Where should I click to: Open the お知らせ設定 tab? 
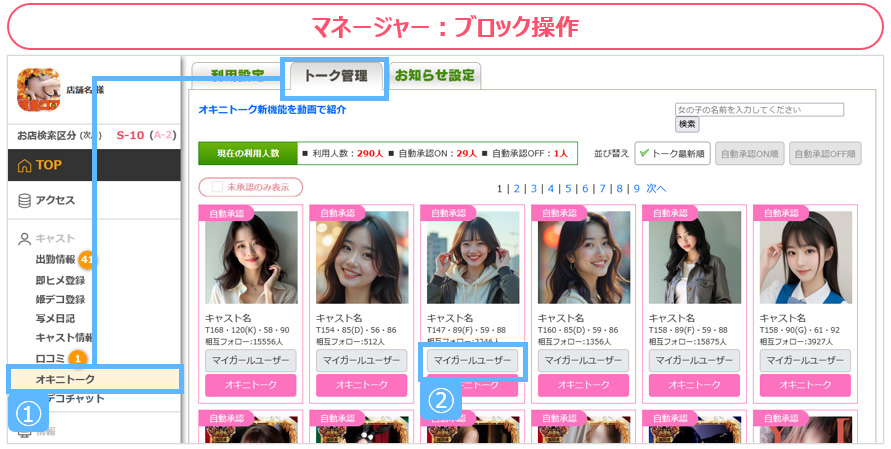[x=435, y=75]
